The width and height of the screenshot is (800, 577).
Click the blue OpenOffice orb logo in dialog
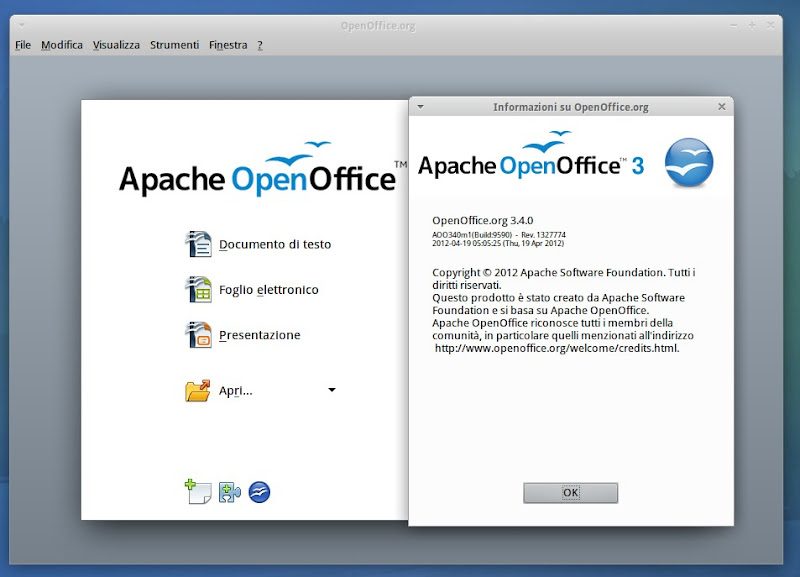point(689,162)
